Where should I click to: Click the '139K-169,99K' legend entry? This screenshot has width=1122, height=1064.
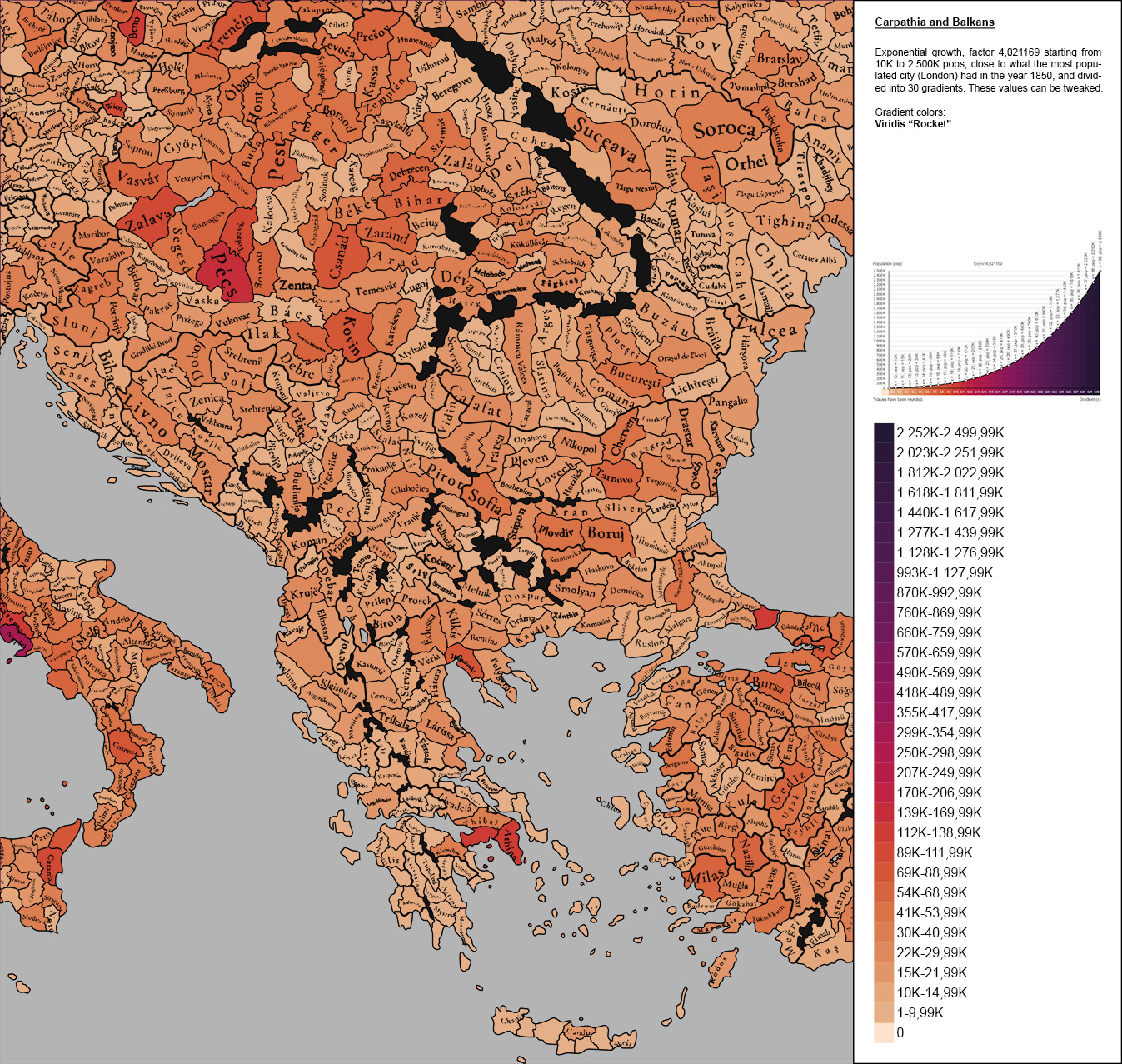coord(882,813)
